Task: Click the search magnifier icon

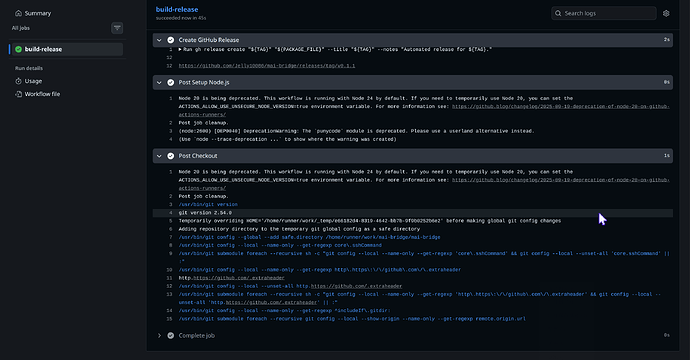Action: coord(558,13)
